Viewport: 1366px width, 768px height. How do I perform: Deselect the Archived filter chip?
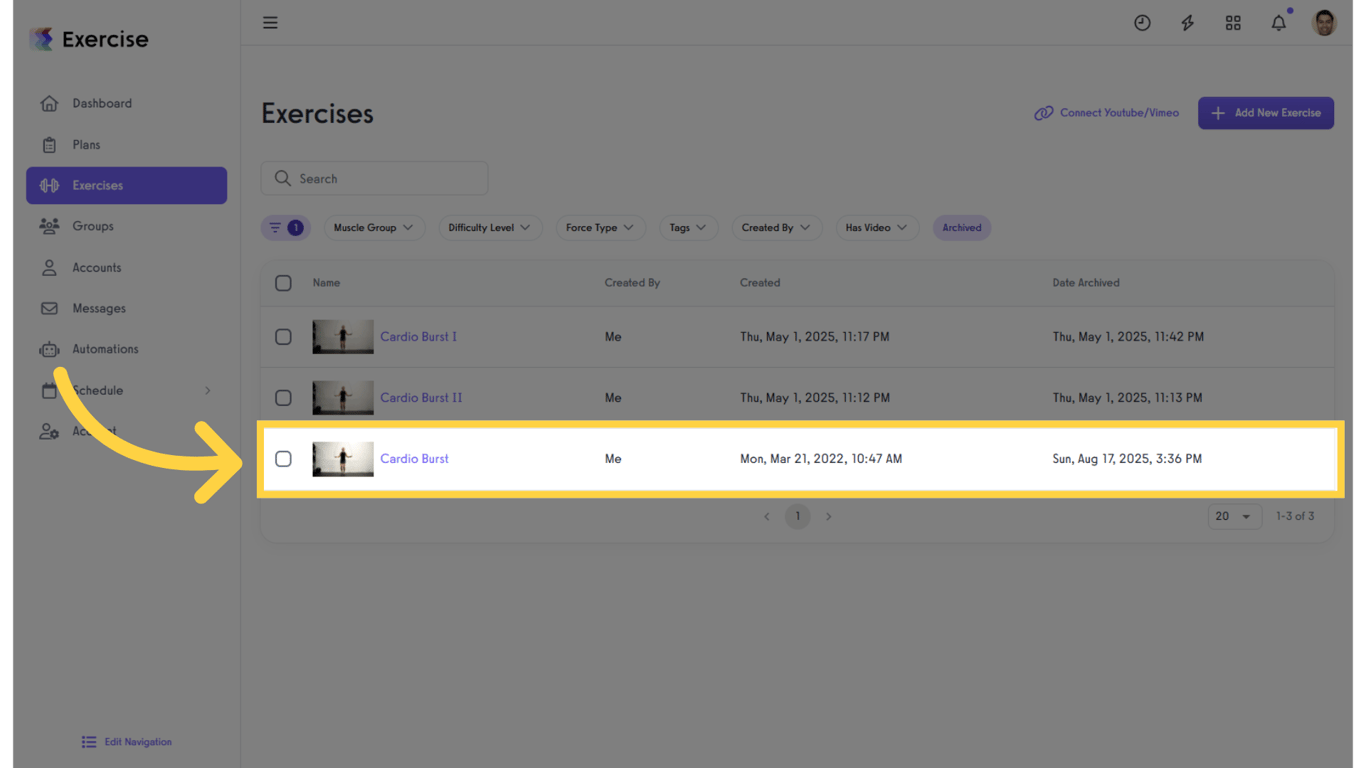click(961, 227)
